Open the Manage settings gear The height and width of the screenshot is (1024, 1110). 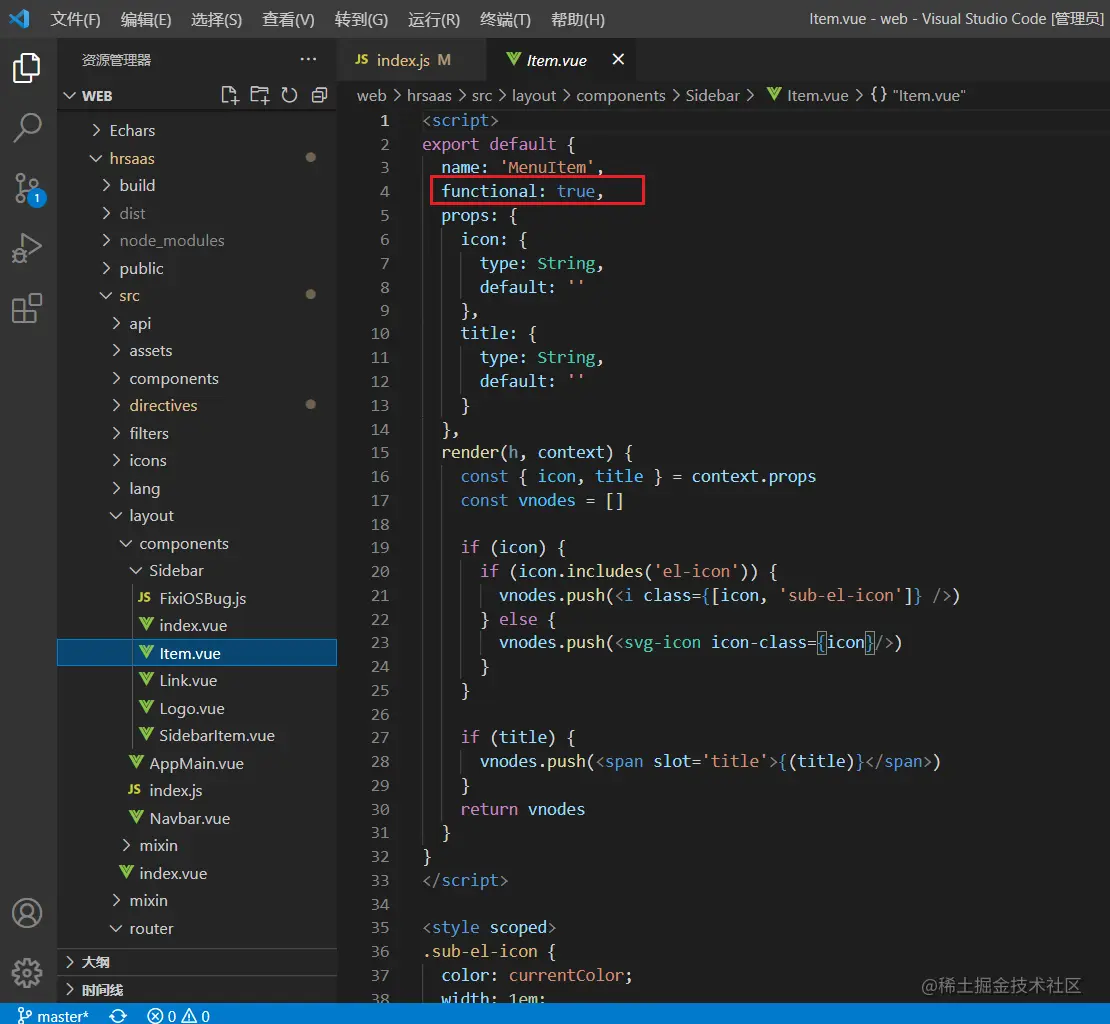tap(27, 972)
